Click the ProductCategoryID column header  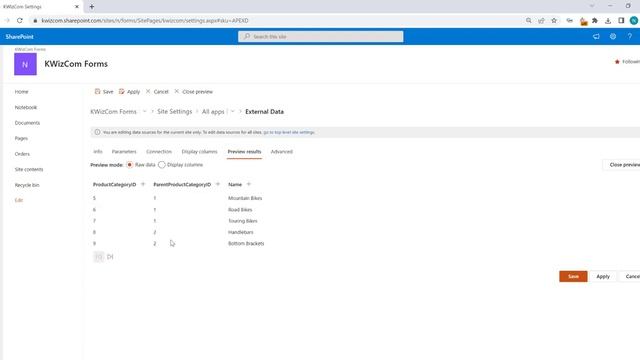pyautogui.click(x=114, y=184)
